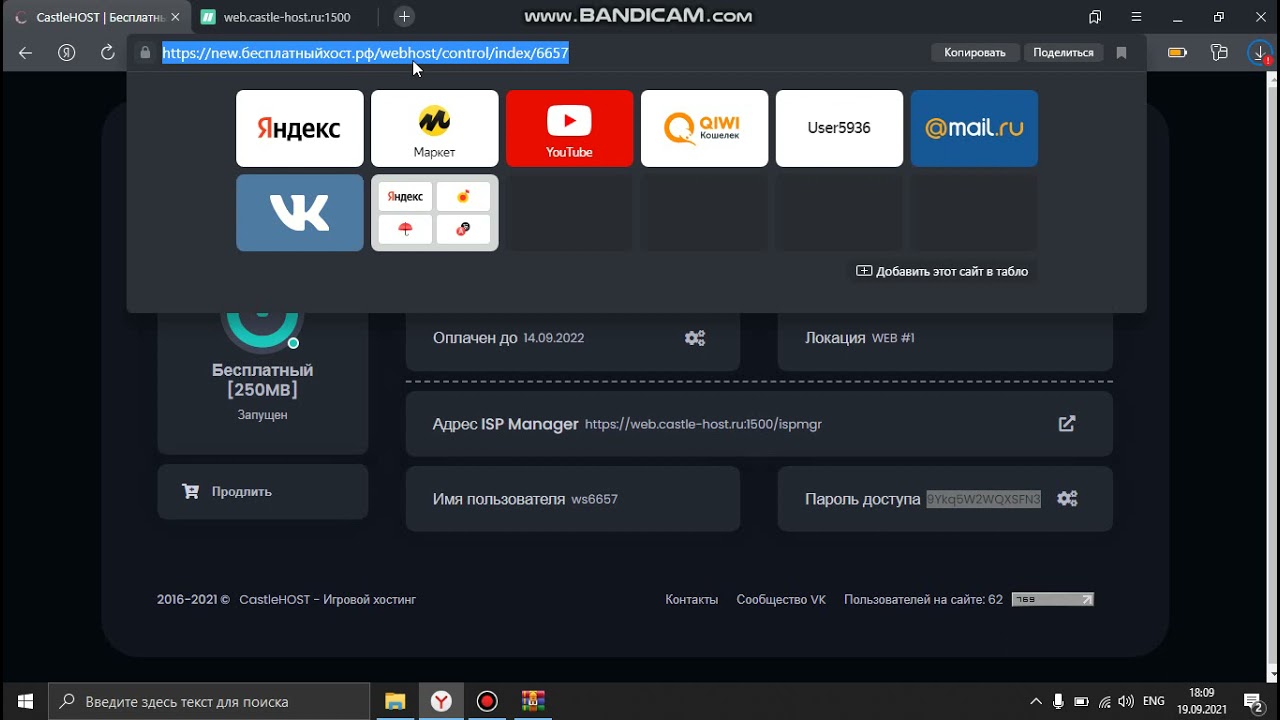Click the Копировать button
This screenshot has height=720, width=1280.
point(974,53)
